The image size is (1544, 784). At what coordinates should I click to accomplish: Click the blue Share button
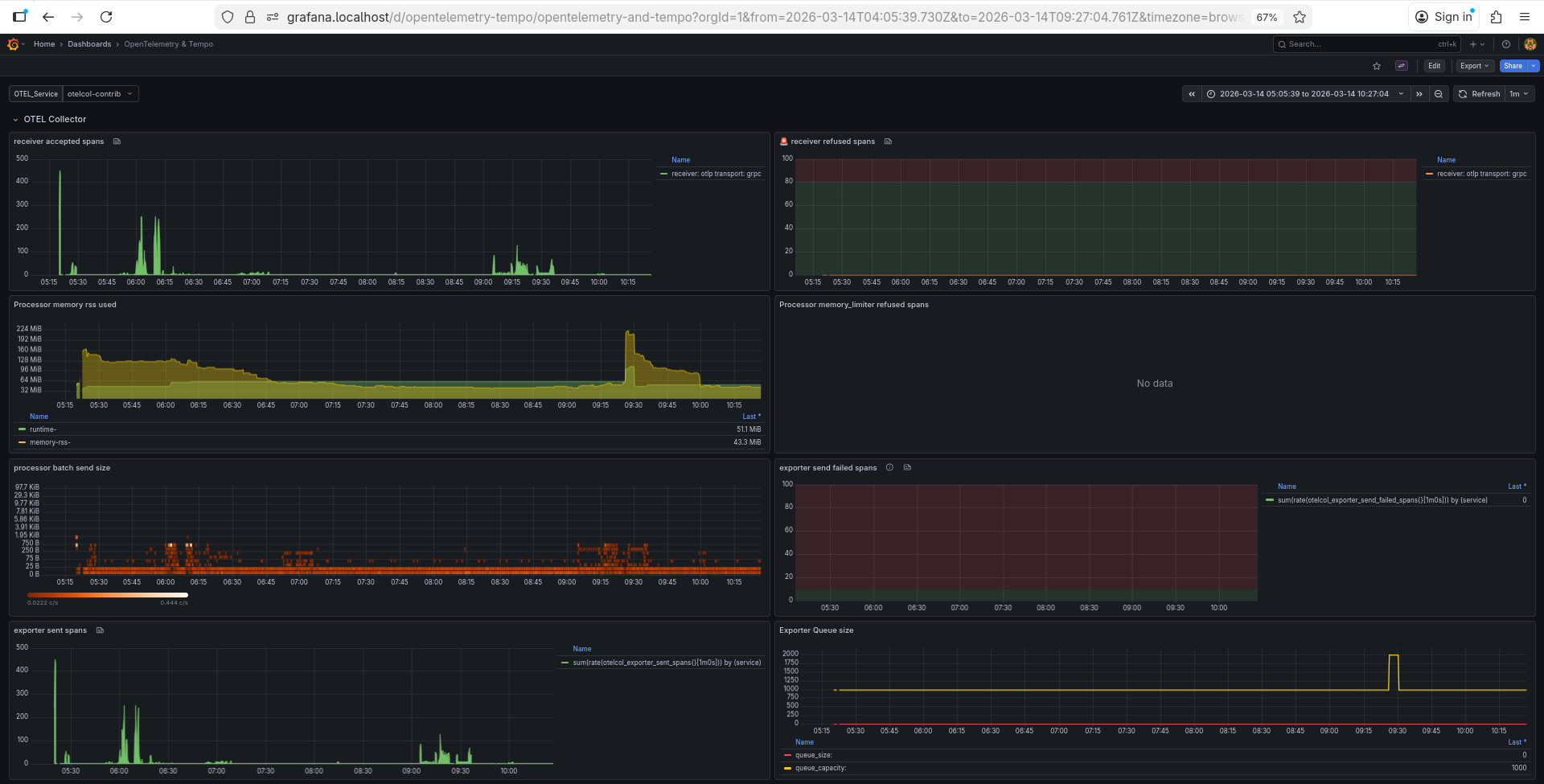point(1513,66)
